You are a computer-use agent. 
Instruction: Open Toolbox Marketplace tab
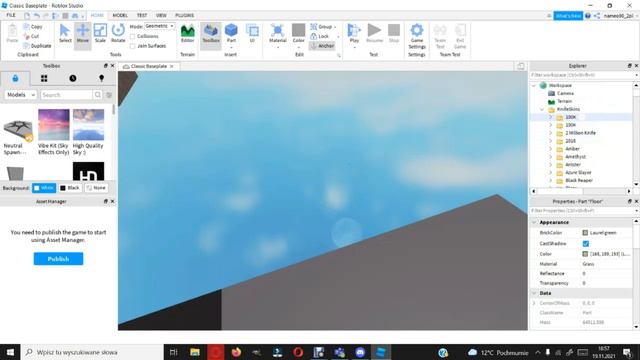[x=15, y=78]
